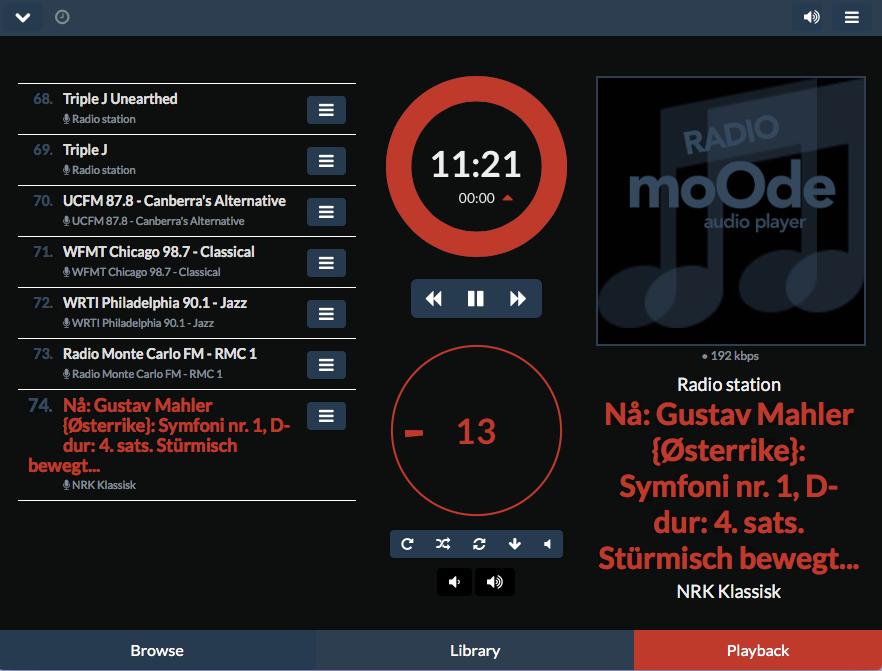This screenshot has height=671, width=882.
Task: Open menu for UCFM 87.8 Canberra's Alternative item
Action: click(326, 212)
